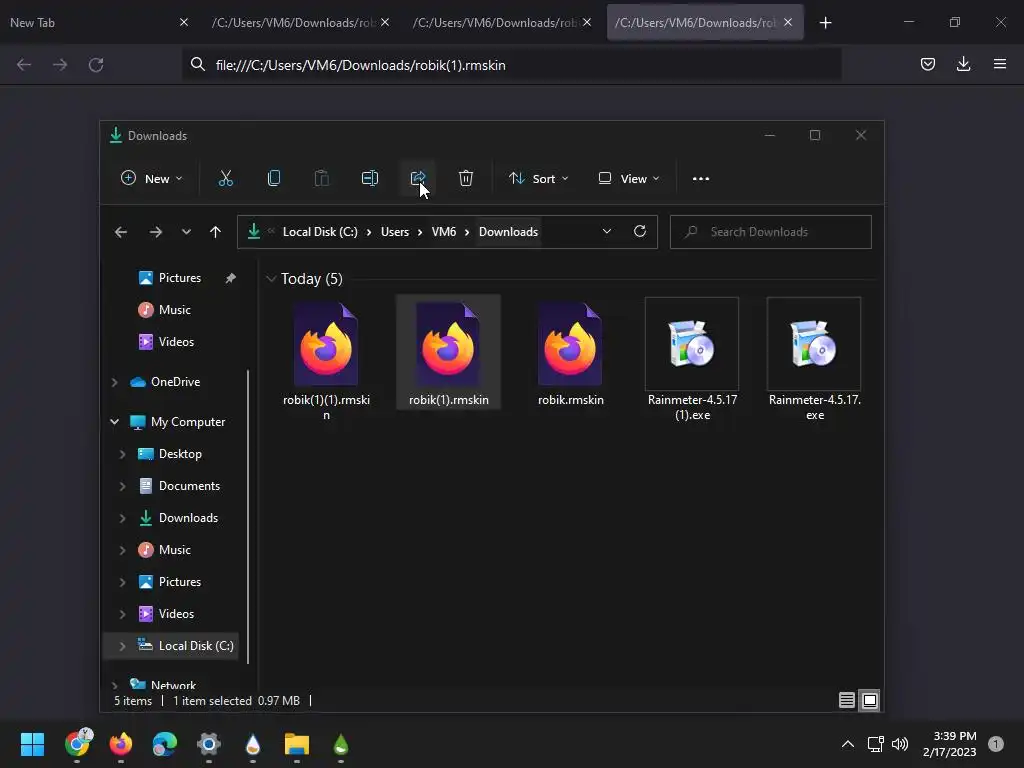
Task: Click Local Disk (C:) breadcrumb segment
Action: [x=320, y=232]
